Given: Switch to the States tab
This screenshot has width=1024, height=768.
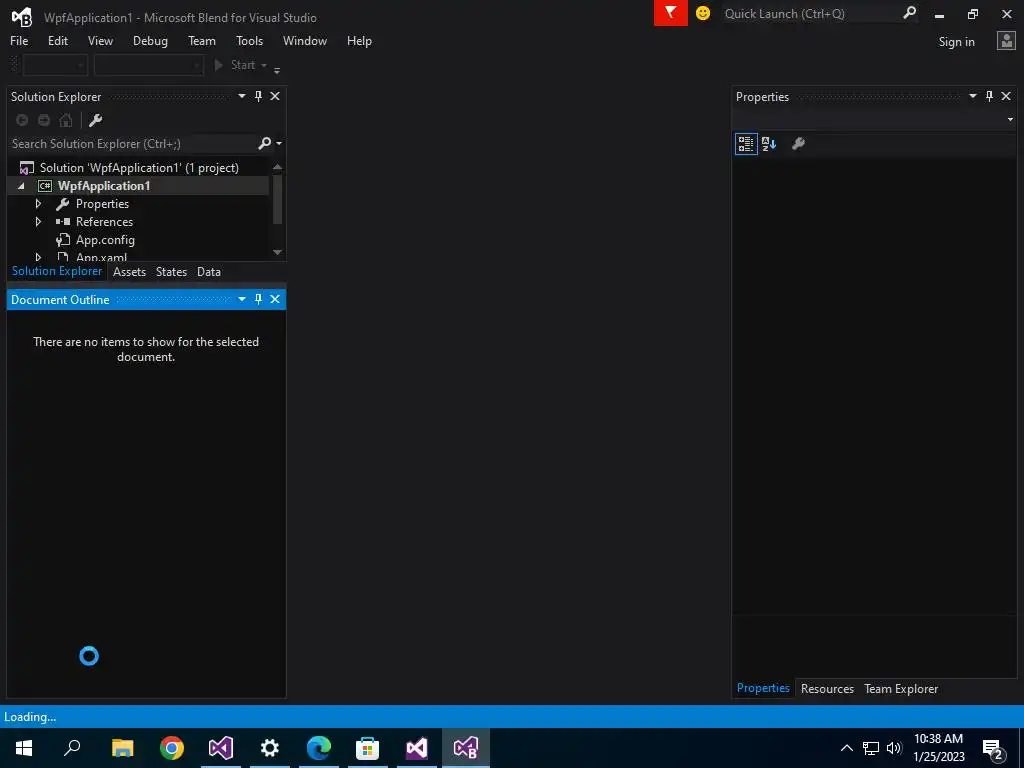Looking at the screenshot, I should (171, 272).
